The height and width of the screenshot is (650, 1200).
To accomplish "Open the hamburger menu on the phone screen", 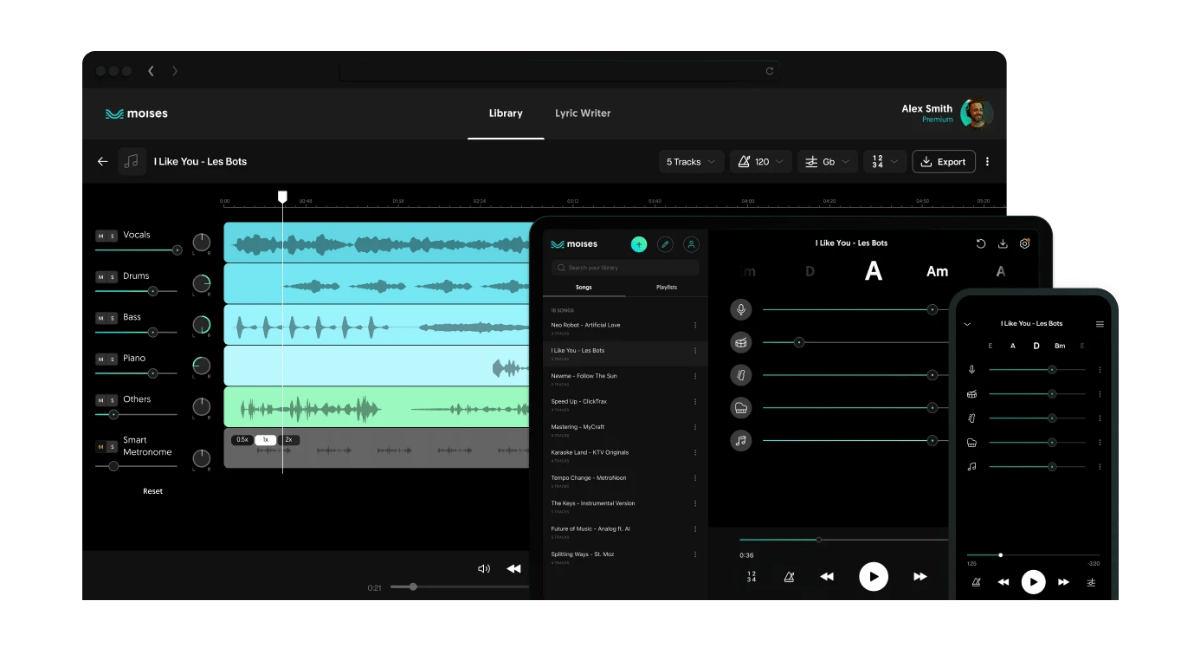I will point(1100,324).
